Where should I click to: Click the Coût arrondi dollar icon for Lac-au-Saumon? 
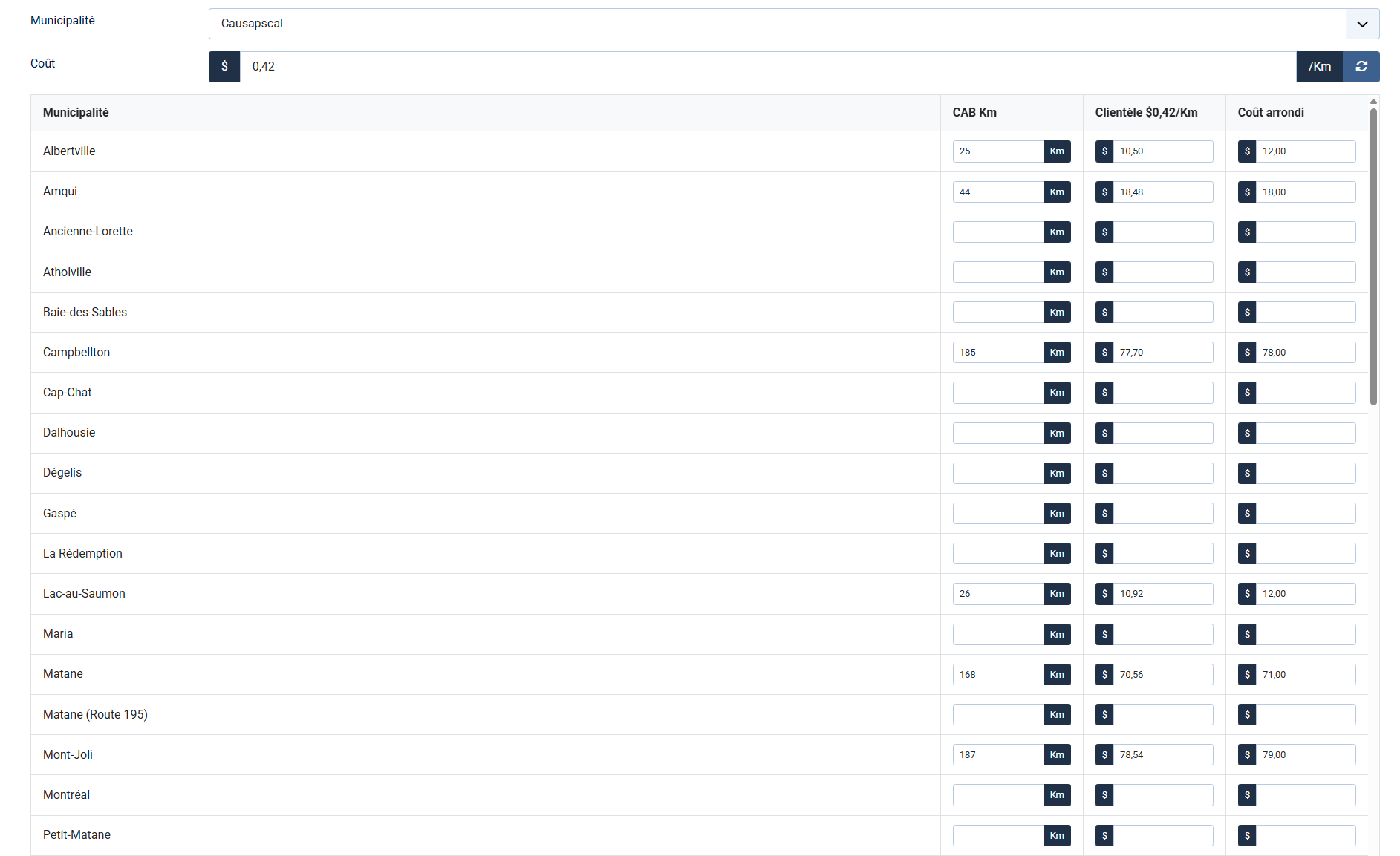[1247, 594]
